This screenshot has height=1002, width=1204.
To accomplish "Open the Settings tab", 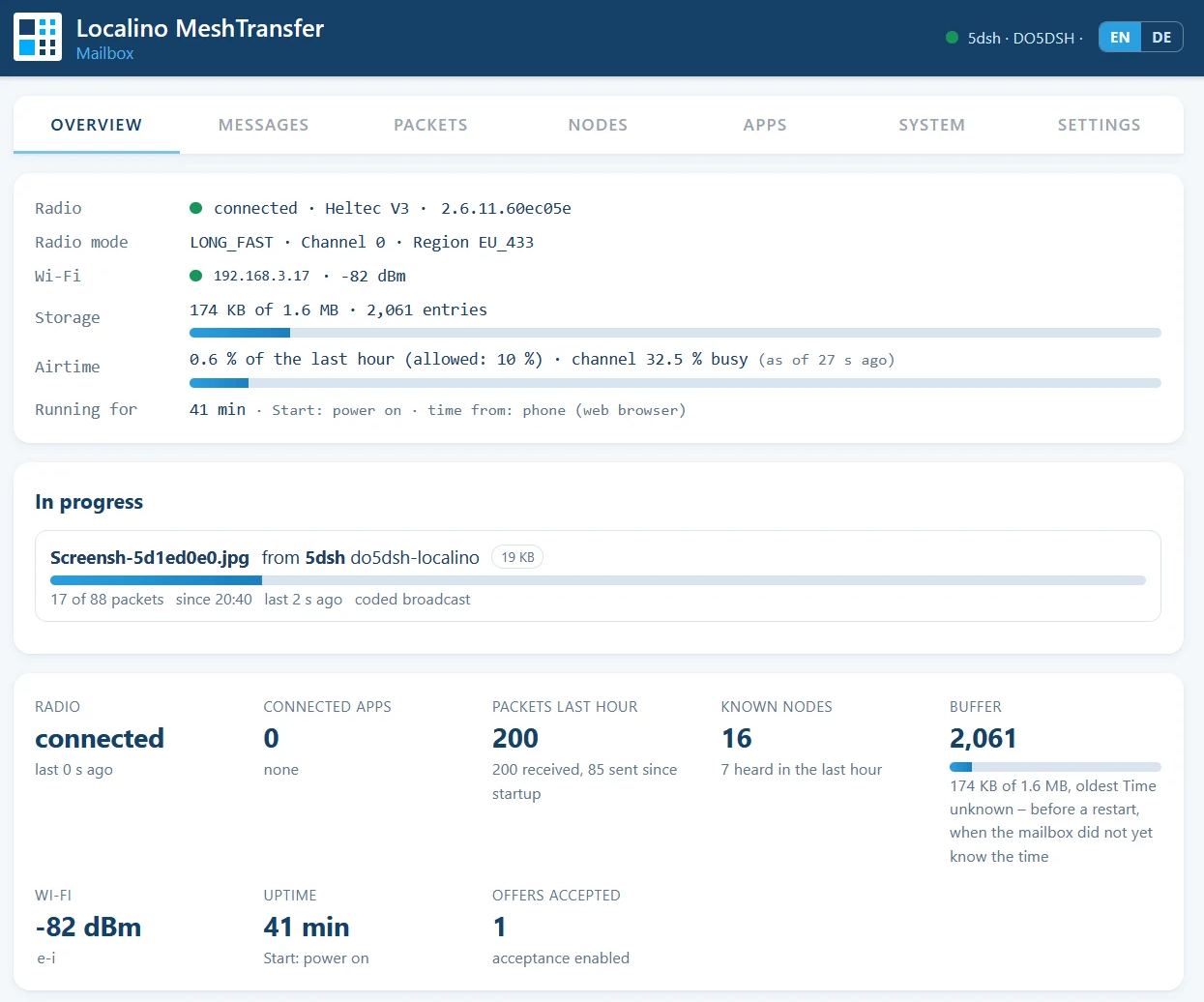I will [x=1100, y=125].
